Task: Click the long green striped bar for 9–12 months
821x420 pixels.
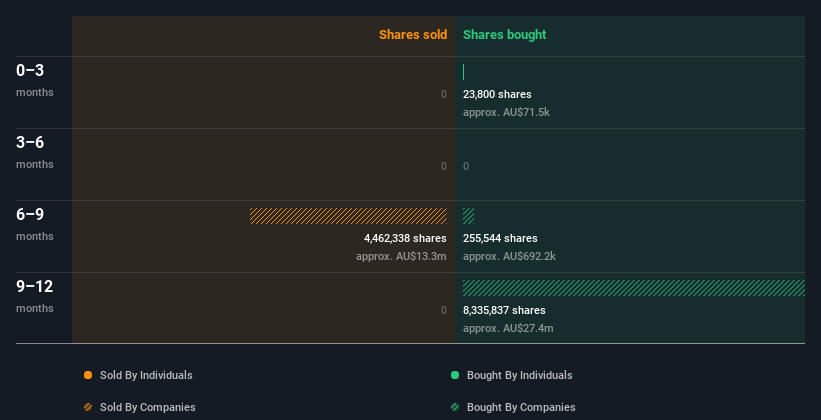Action: point(634,288)
